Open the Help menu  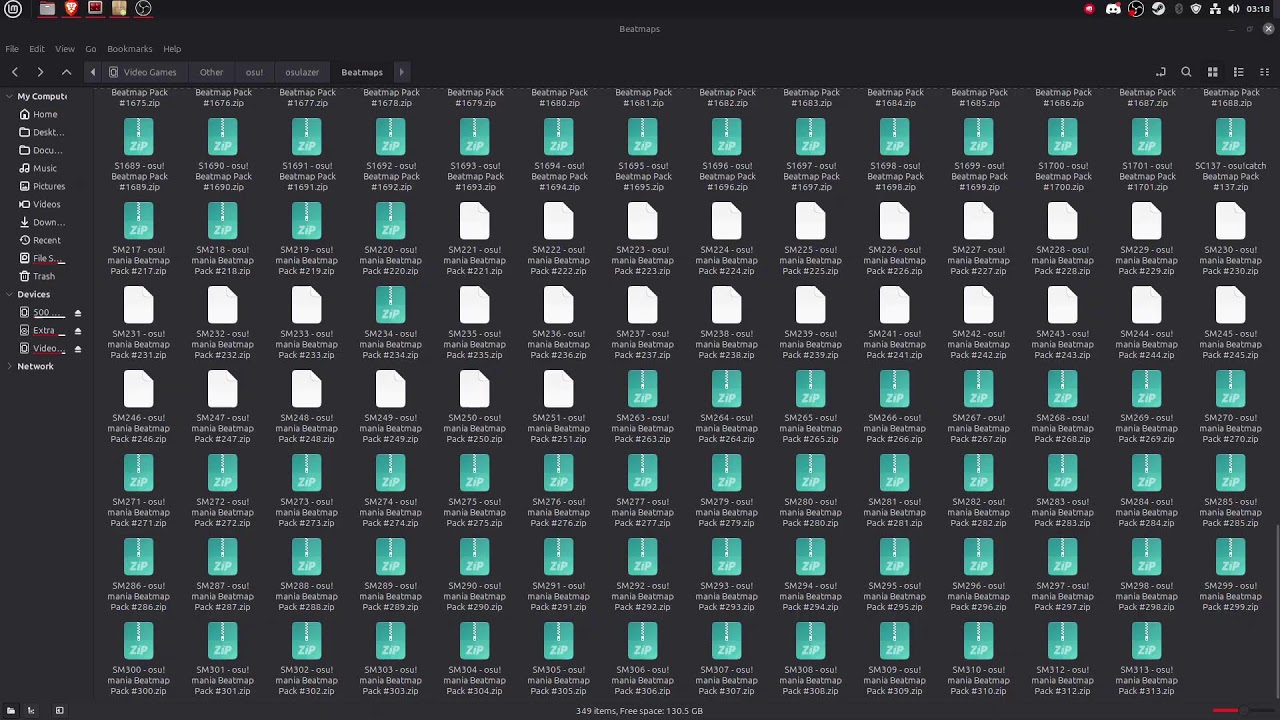[172, 49]
